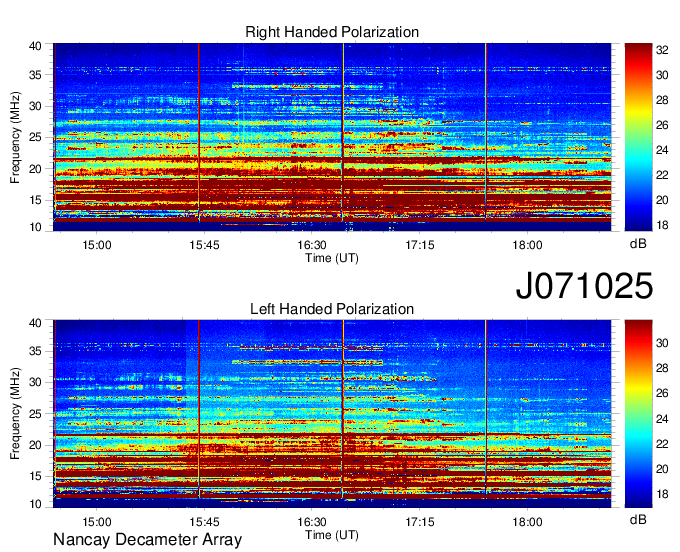Select the right-handed spectrogram color bar

638,137
